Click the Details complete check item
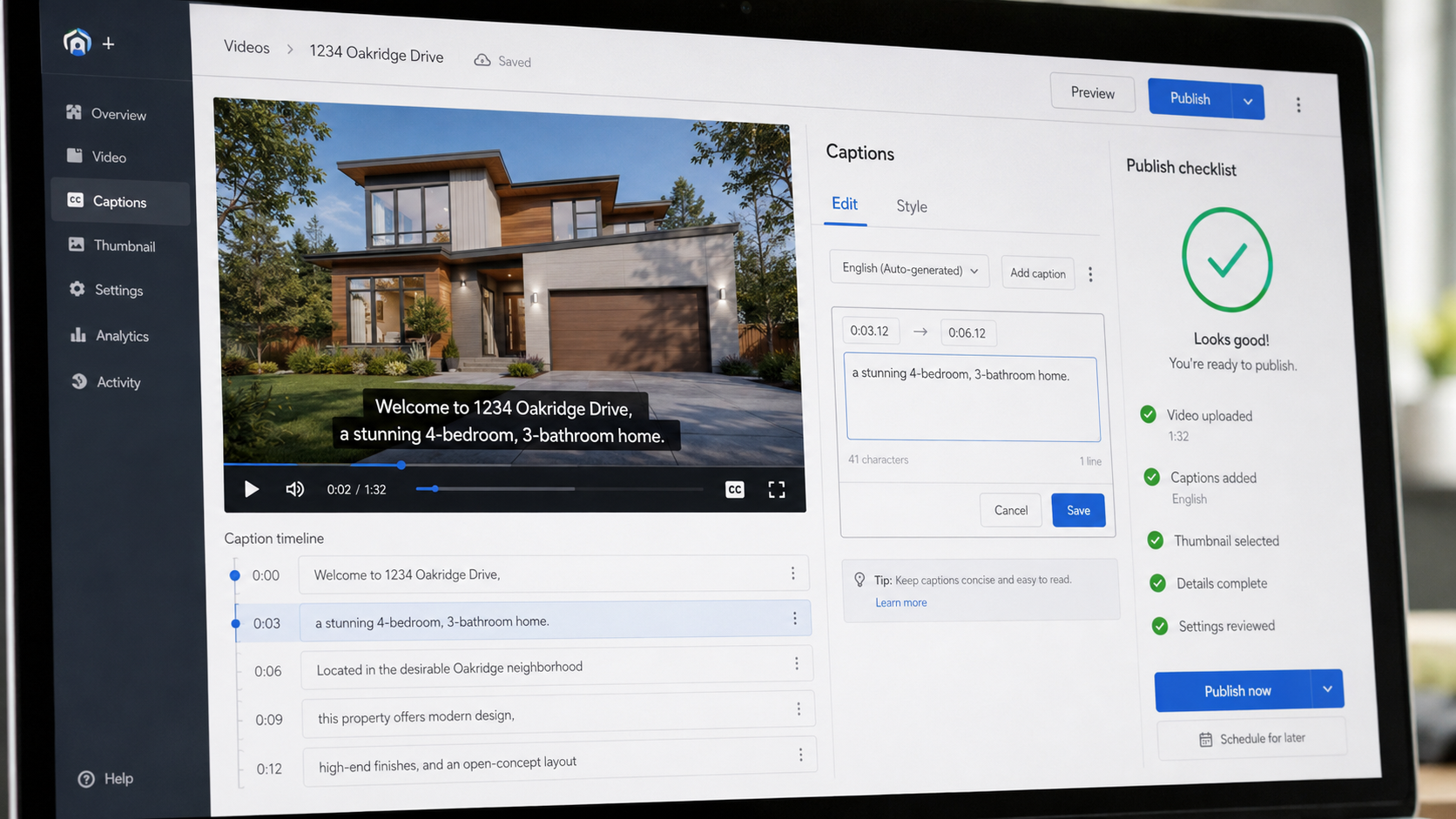 click(x=1210, y=583)
